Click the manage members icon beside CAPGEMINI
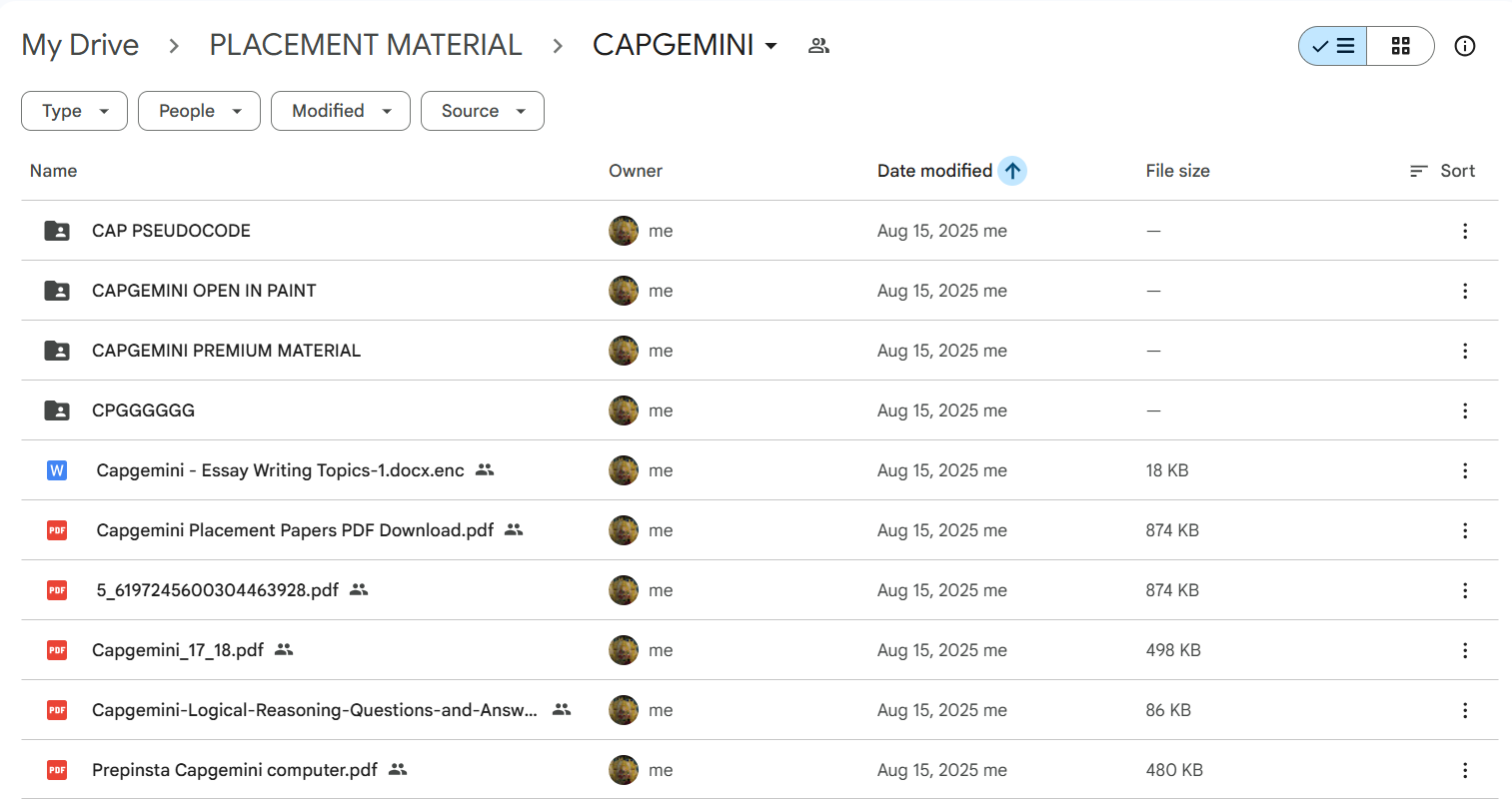The image size is (1512, 801). pos(818,45)
